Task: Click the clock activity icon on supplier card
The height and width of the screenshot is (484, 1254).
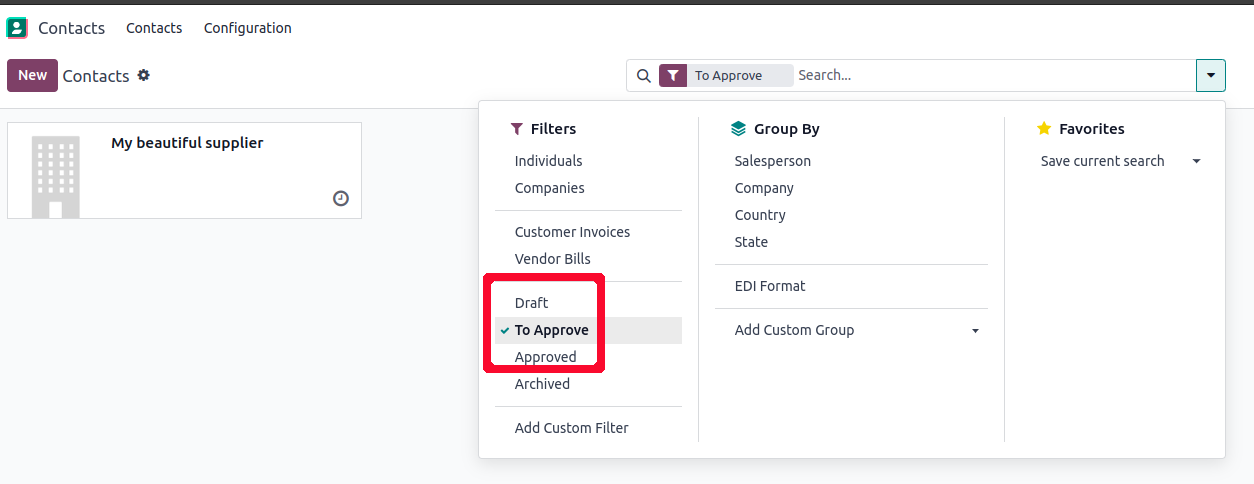Action: point(341,198)
